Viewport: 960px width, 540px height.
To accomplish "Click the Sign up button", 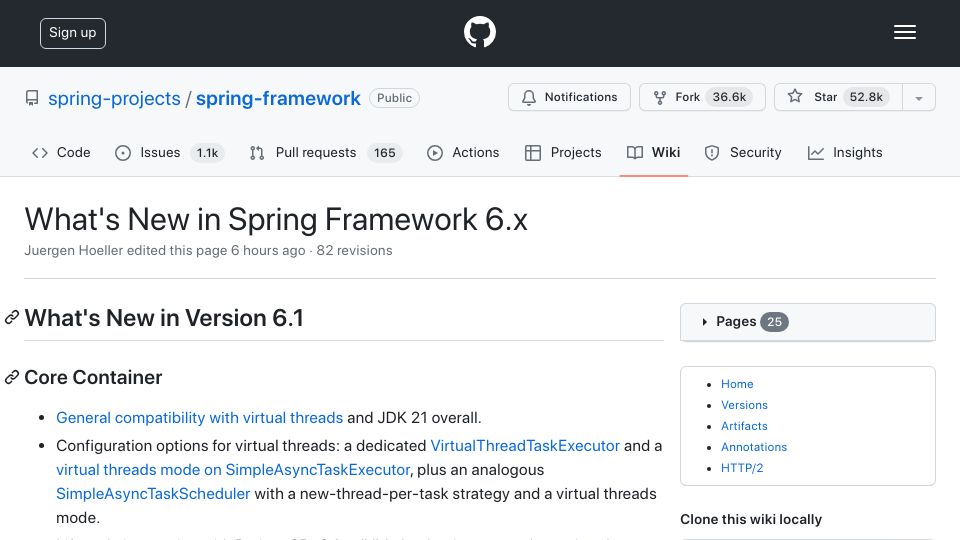I will pyautogui.click(x=73, y=33).
